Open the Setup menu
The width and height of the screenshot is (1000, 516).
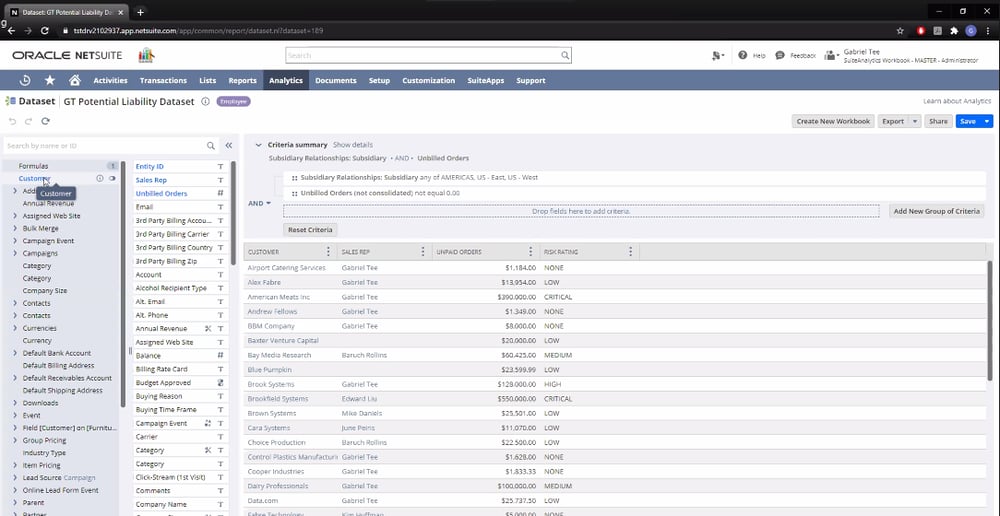point(379,80)
